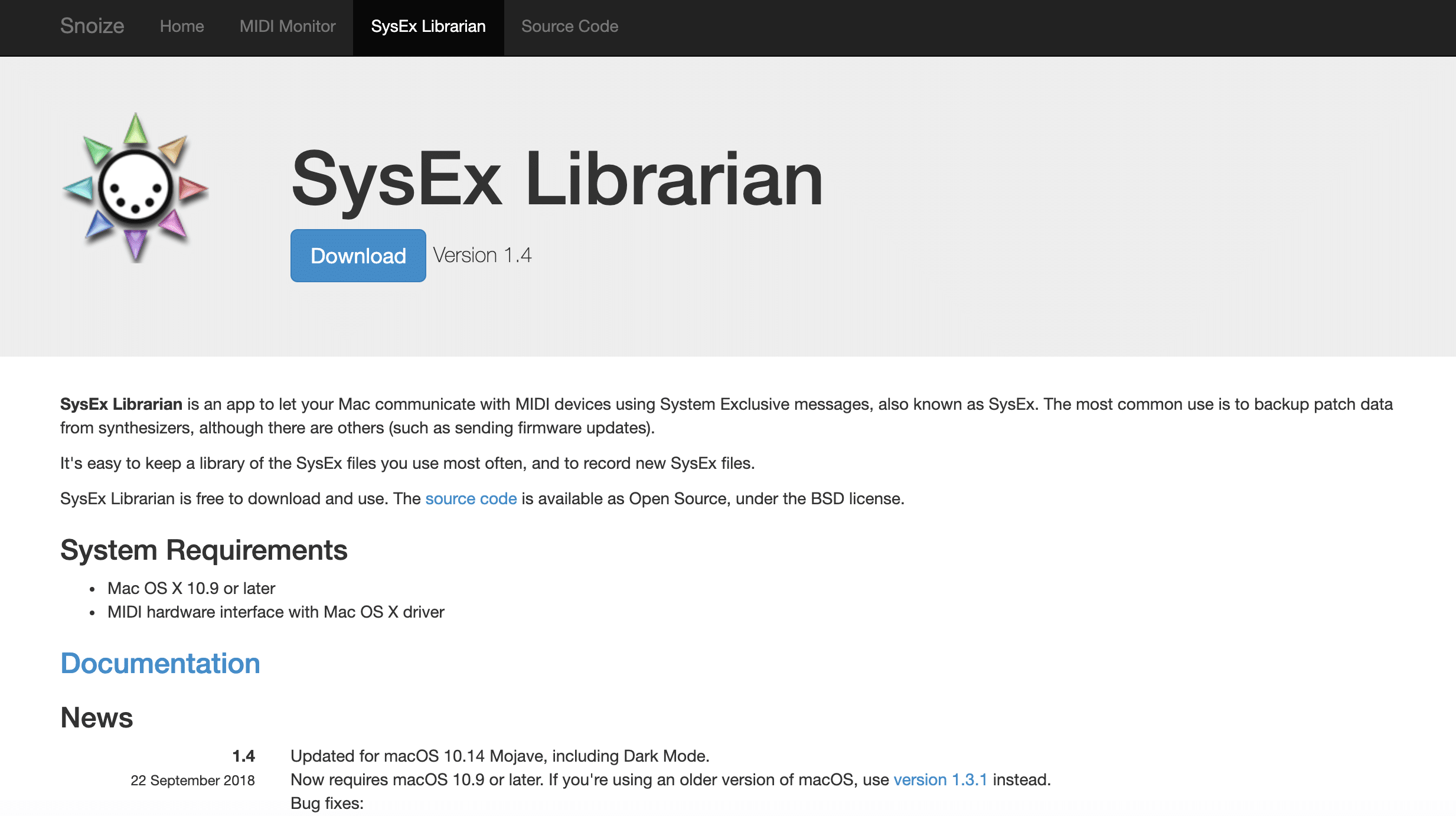The width and height of the screenshot is (1456, 816).
Task: Select the SysEx Librarian nav tab
Action: pos(428,27)
